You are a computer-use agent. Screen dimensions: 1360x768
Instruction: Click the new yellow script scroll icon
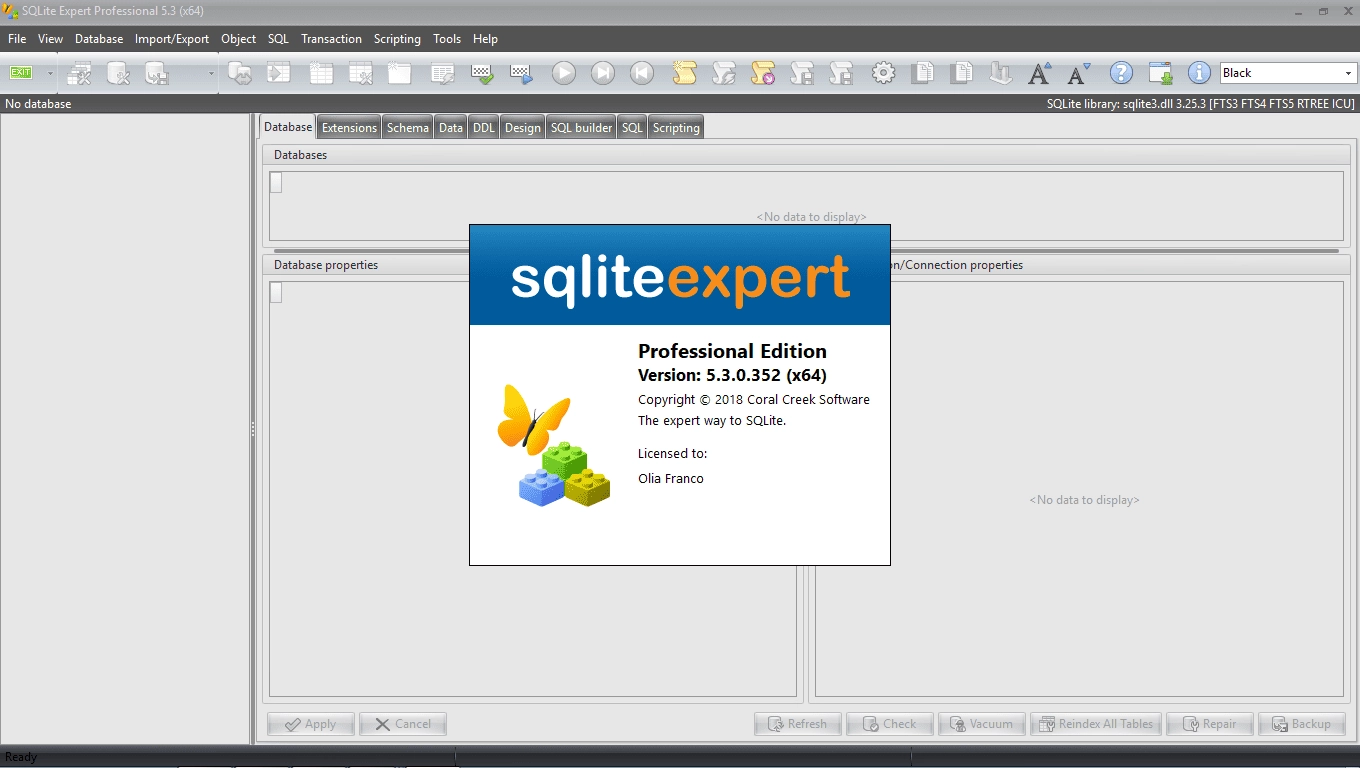(x=684, y=73)
